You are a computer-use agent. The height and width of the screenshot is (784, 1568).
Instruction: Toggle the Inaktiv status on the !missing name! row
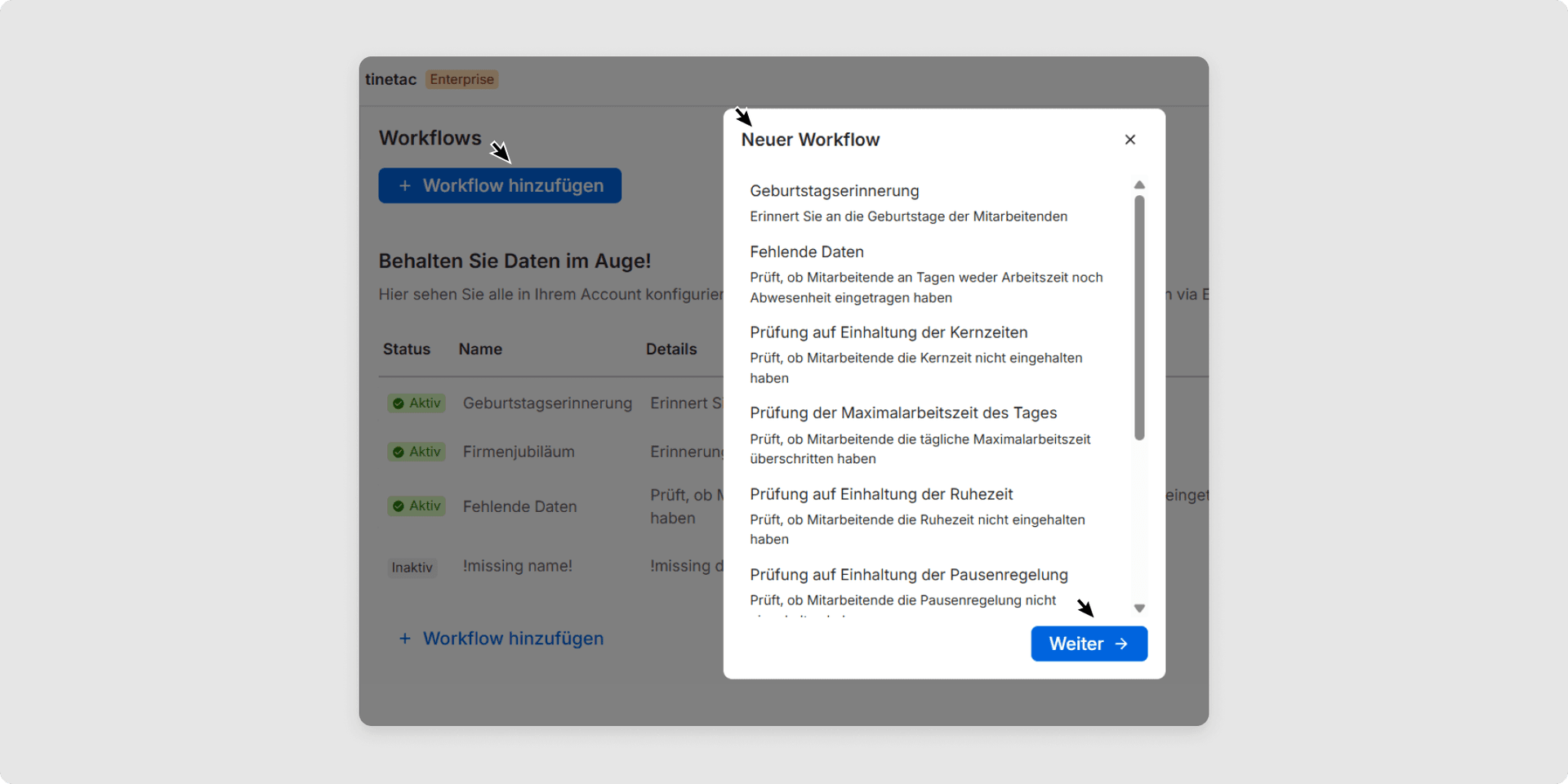click(x=412, y=567)
